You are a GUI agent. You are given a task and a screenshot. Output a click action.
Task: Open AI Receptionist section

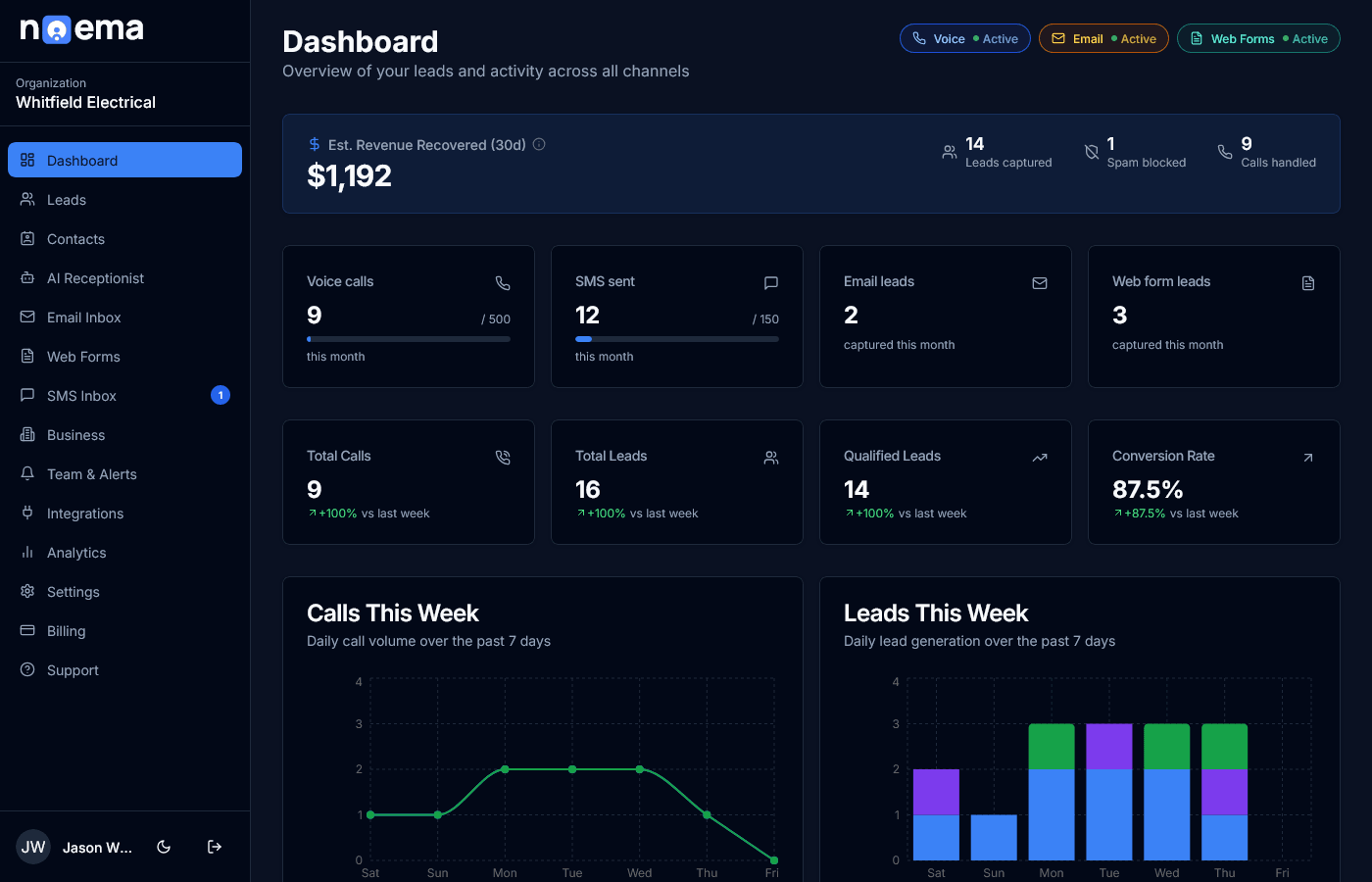(124, 277)
